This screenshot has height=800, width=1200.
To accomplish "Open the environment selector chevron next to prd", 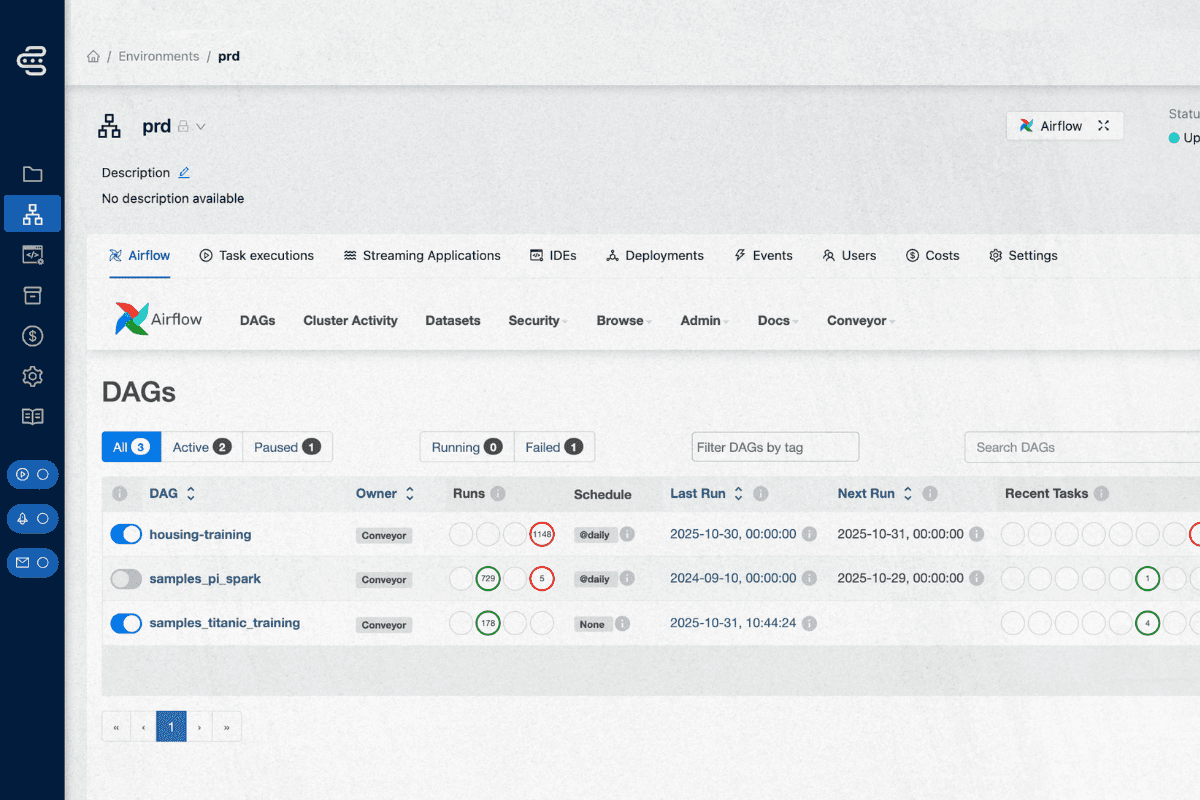I will 201,126.
